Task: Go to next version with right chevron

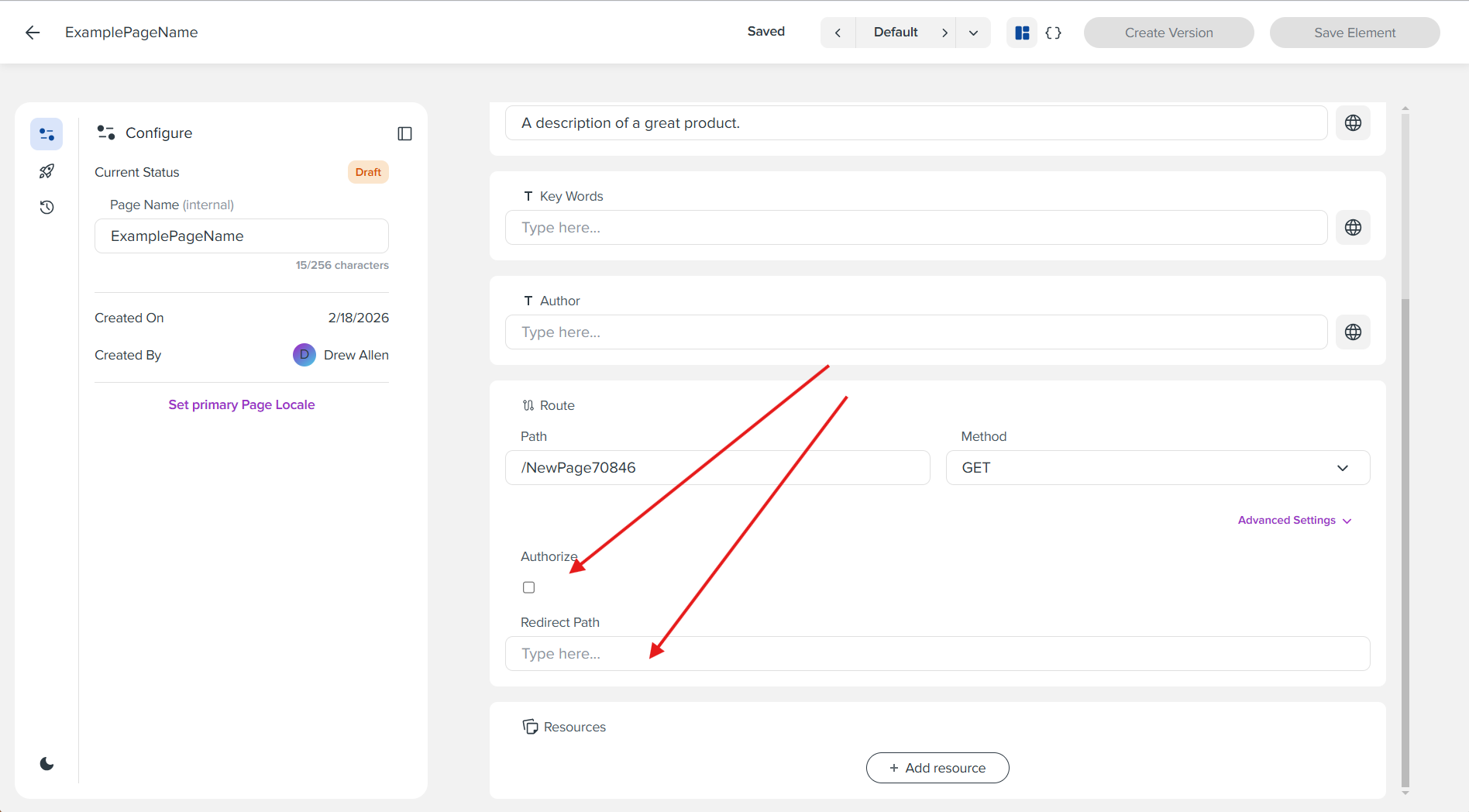Action: click(x=945, y=32)
